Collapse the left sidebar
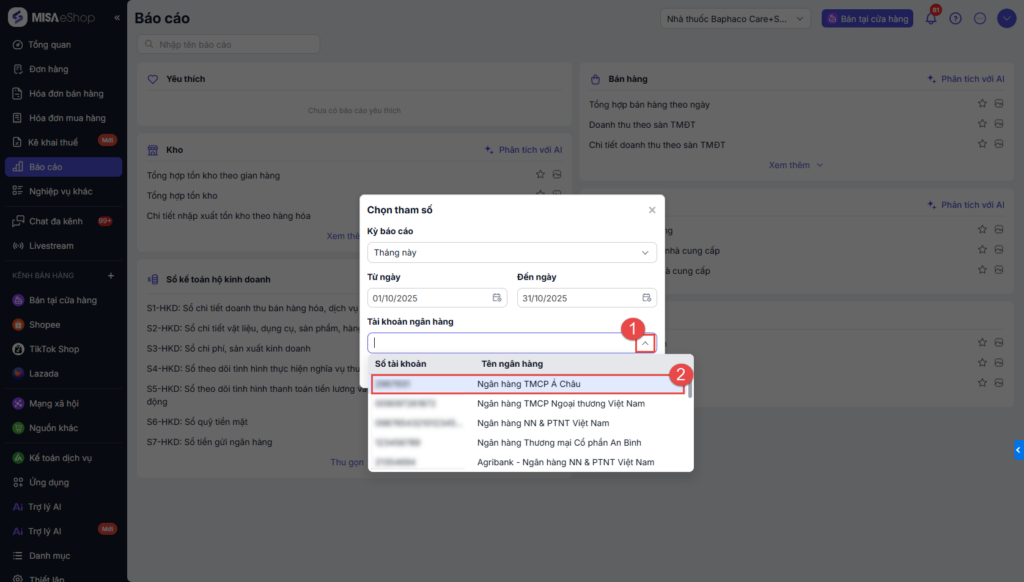The image size is (1024, 582). 117,18
